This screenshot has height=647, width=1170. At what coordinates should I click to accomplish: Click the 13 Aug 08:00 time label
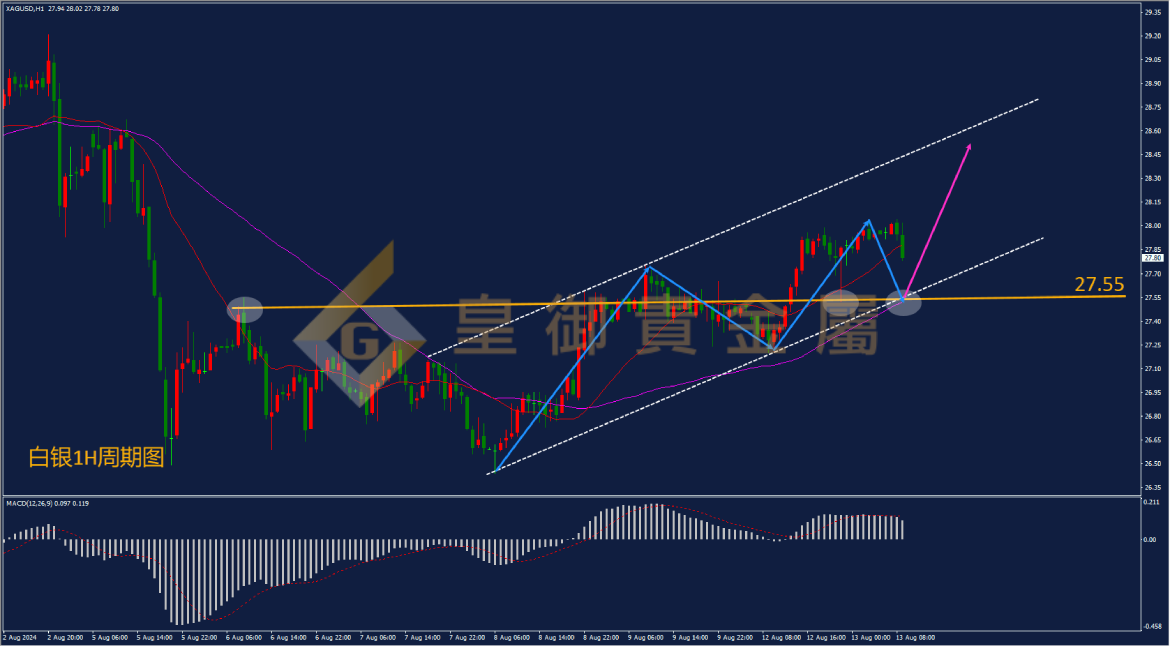[916, 638]
